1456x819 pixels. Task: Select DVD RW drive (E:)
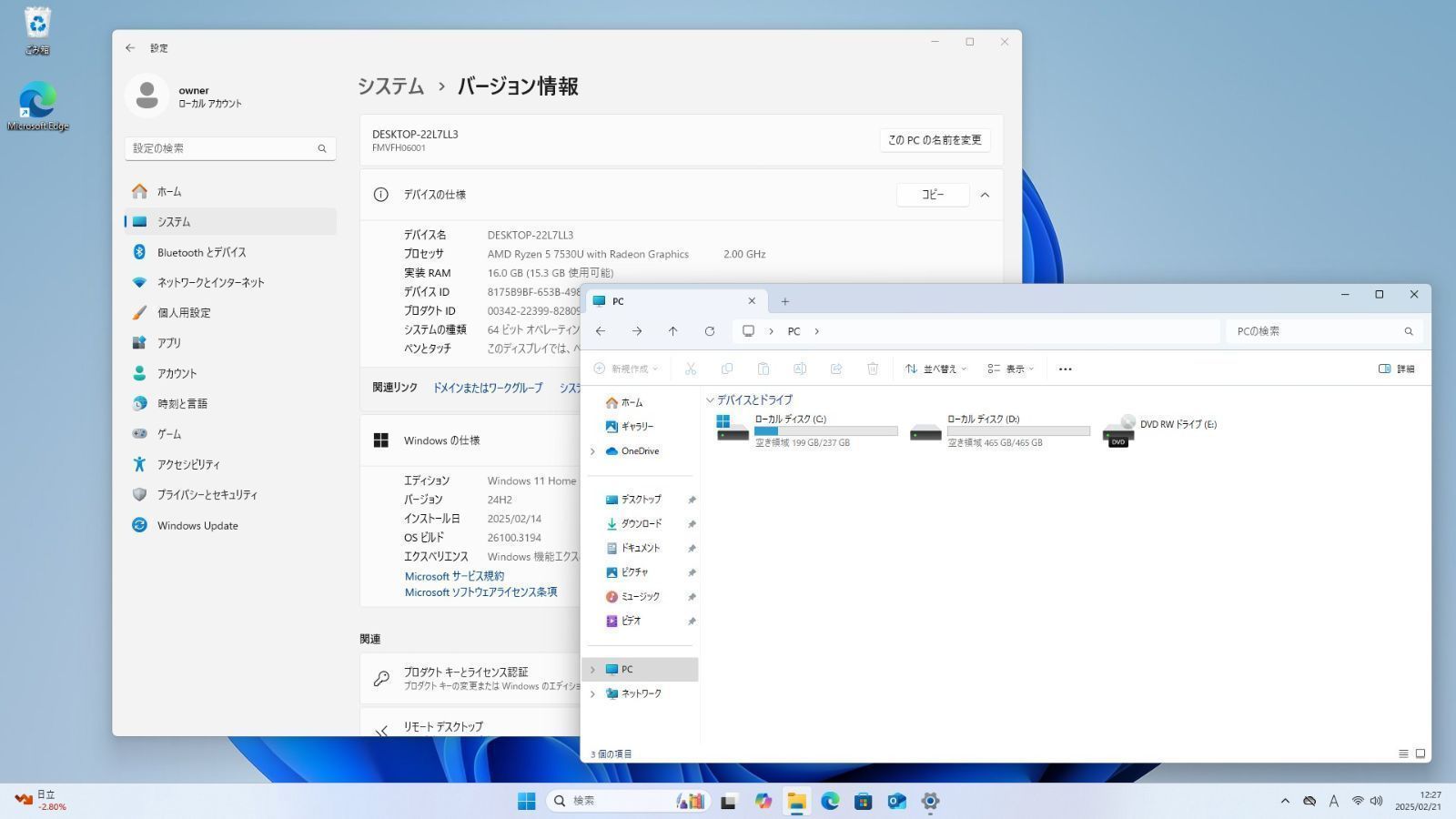point(1160,430)
